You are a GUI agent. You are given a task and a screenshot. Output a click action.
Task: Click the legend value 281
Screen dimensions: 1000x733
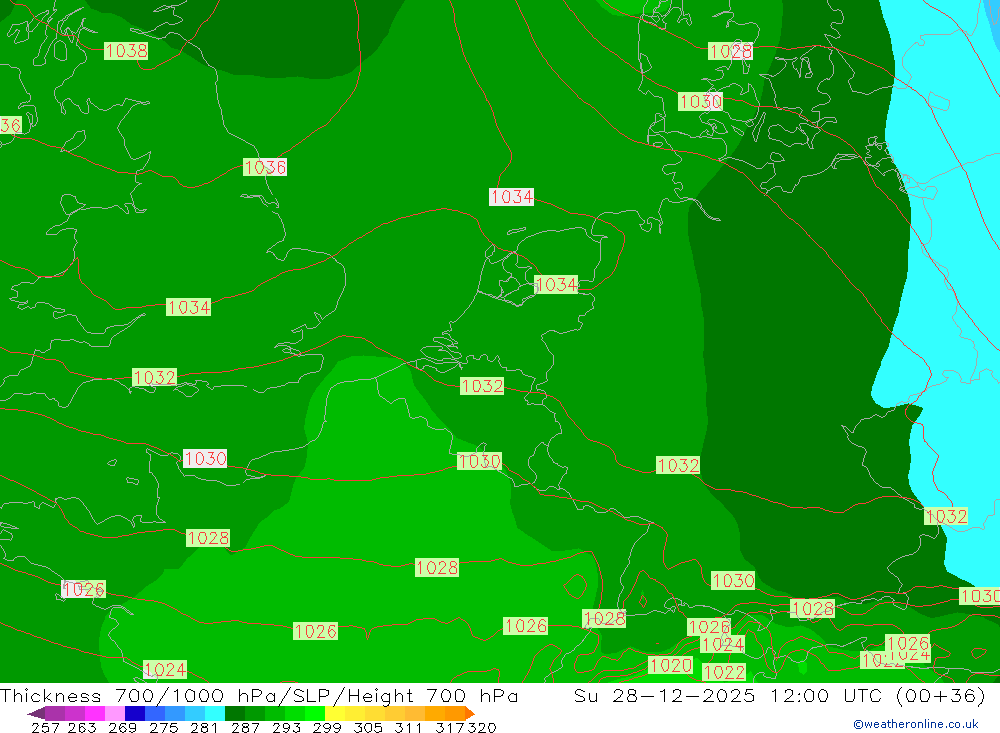tap(204, 727)
